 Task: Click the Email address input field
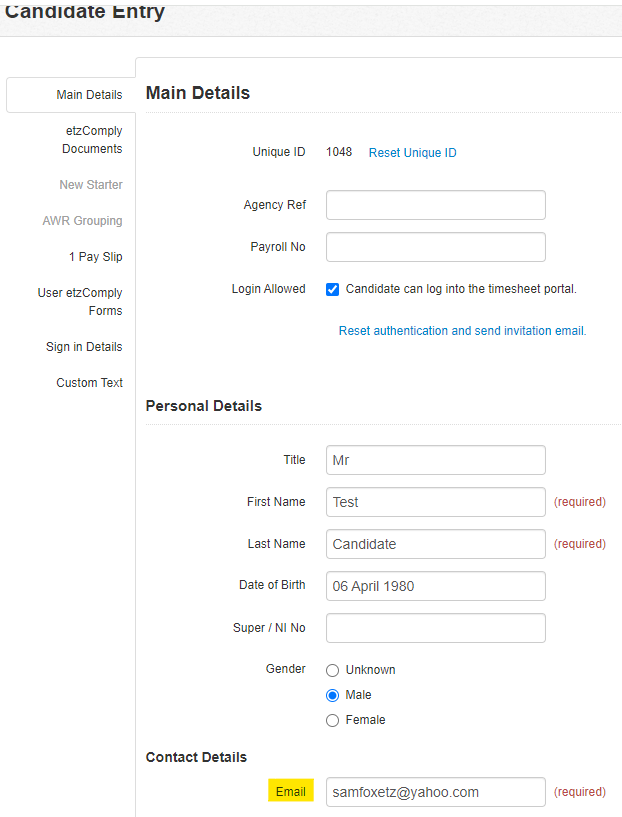[x=436, y=793]
